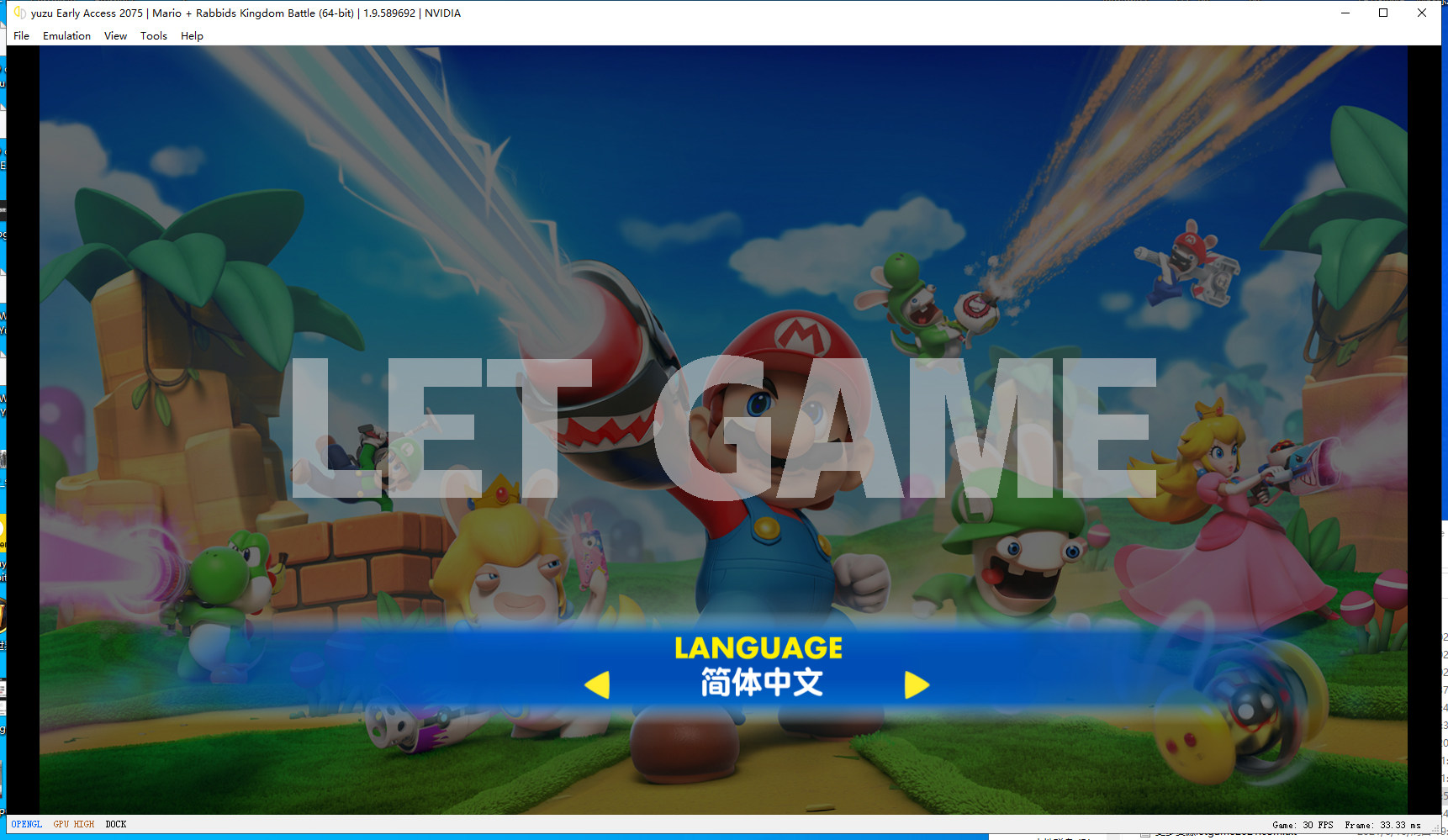Click the yellow LANGUAGE heading
This screenshot has width=1448, height=840.
[x=758, y=648]
